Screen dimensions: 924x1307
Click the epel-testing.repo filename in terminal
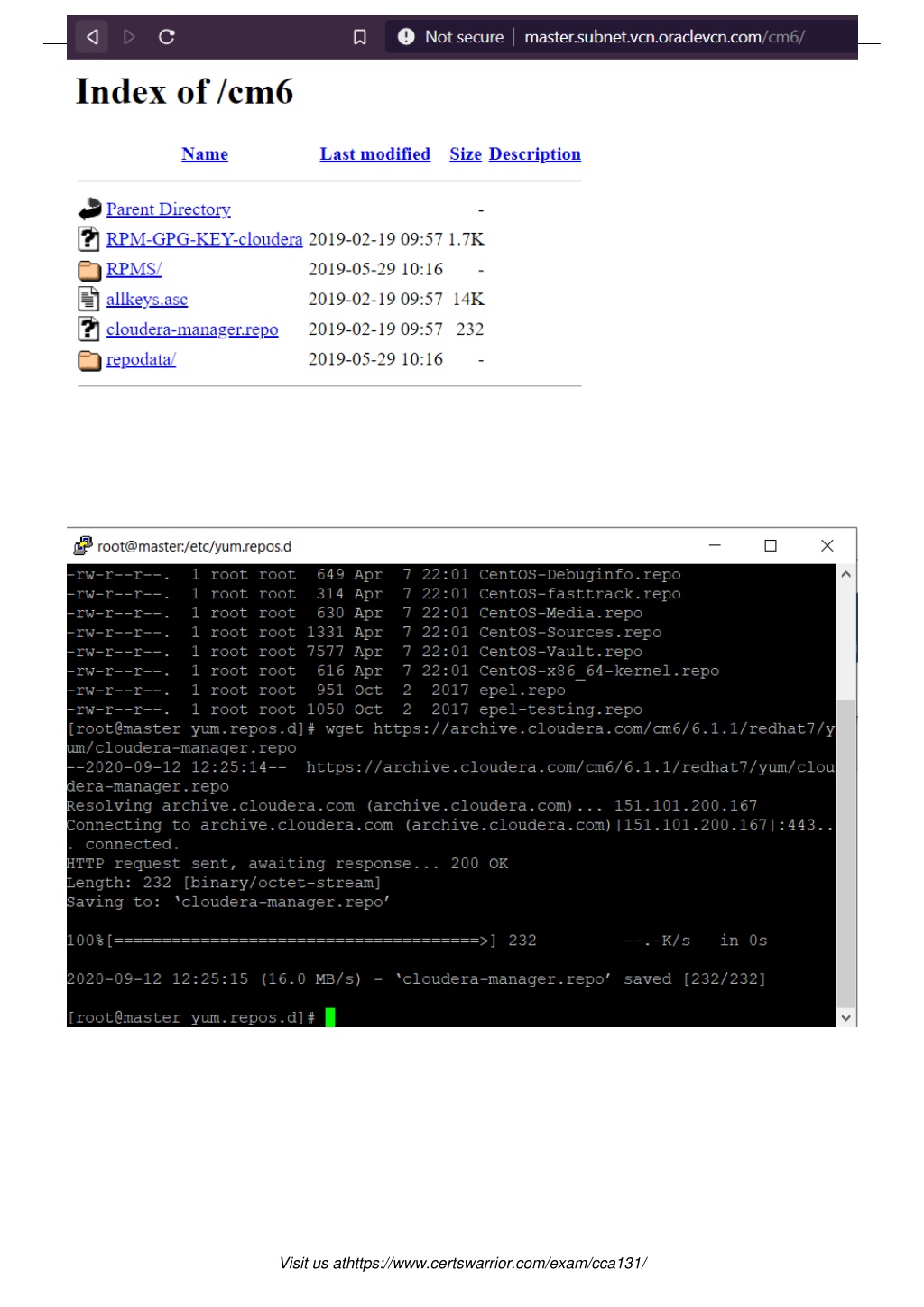point(561,709)
